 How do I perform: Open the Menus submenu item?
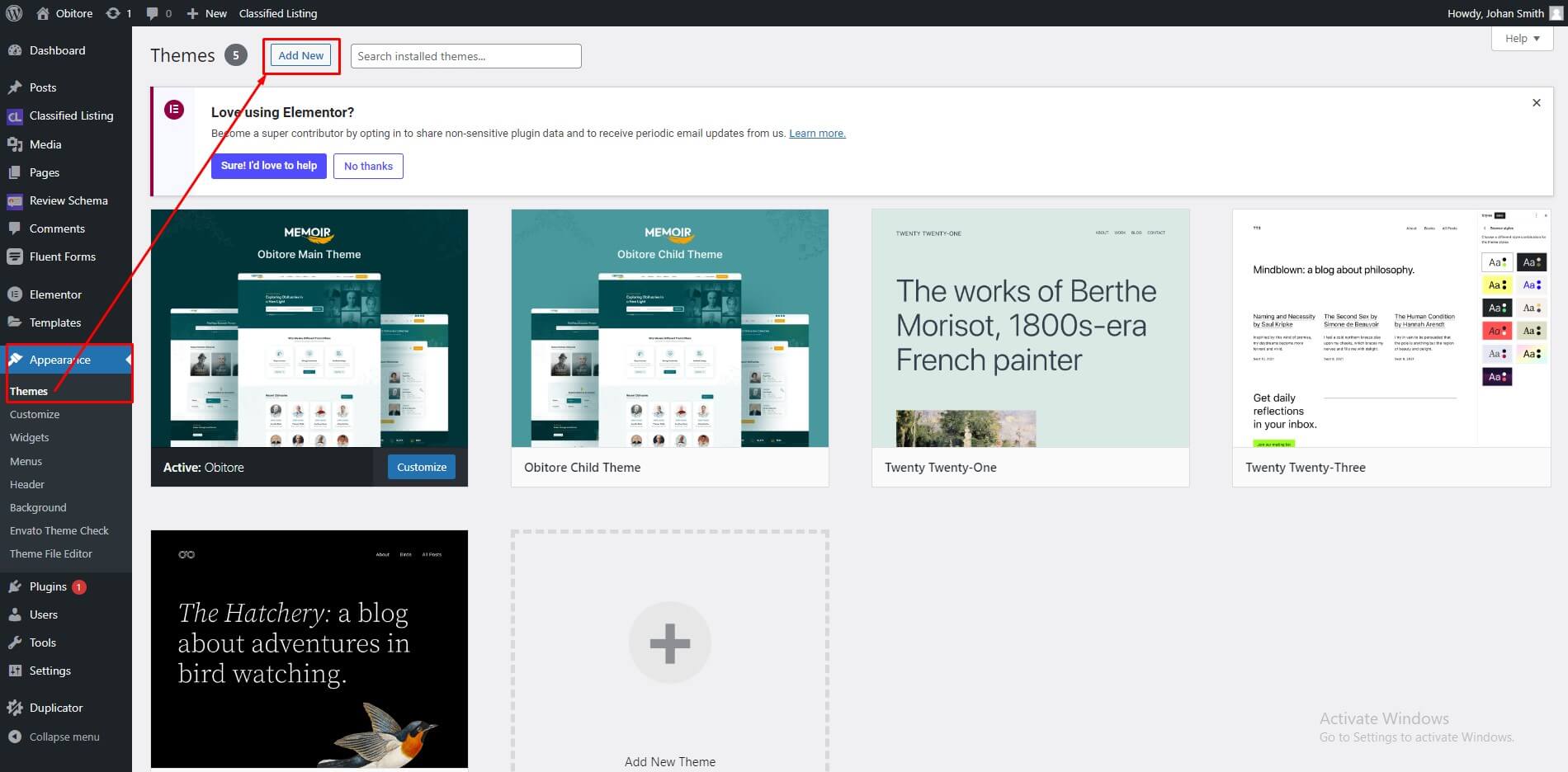[x=26, y=461]
